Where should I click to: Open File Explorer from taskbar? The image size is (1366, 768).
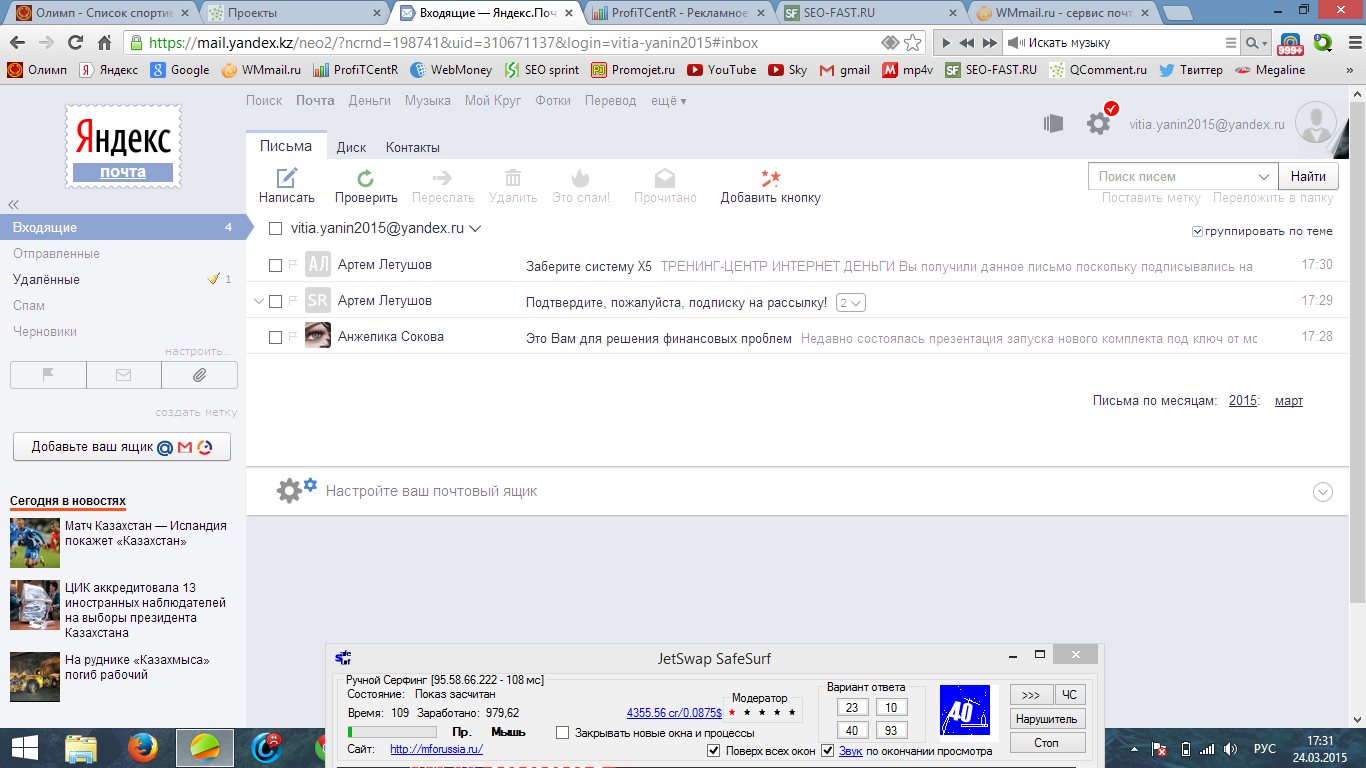click(81, 748)
